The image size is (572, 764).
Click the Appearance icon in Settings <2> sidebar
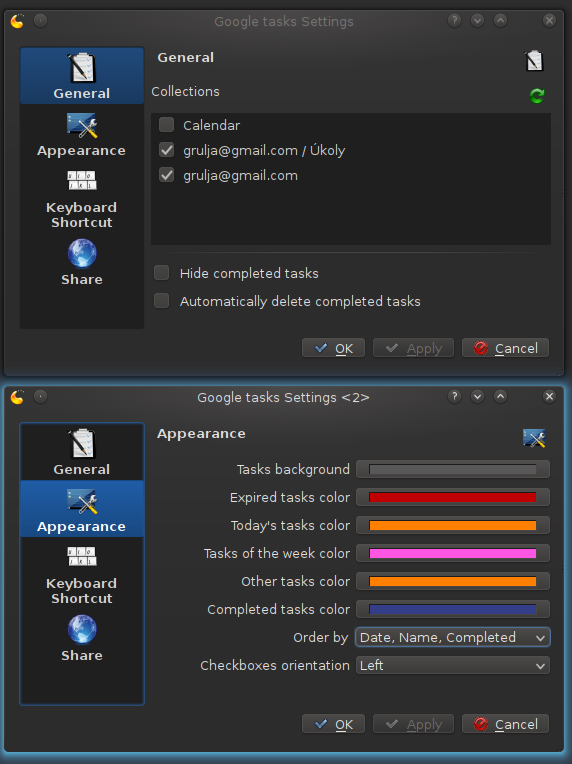[x=82, y=502]
